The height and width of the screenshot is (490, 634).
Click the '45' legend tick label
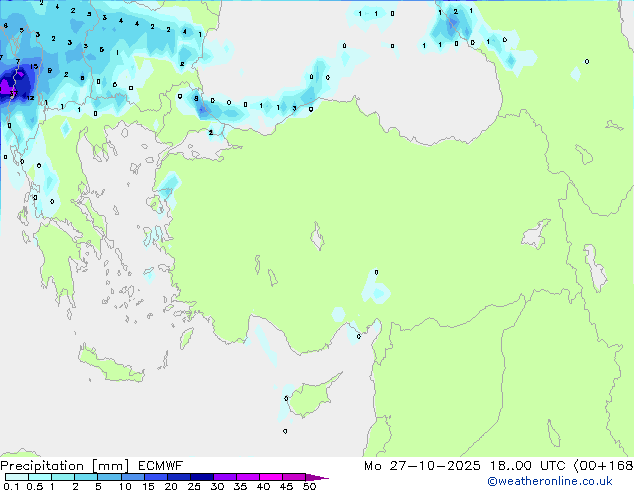[x=286, y=486]
